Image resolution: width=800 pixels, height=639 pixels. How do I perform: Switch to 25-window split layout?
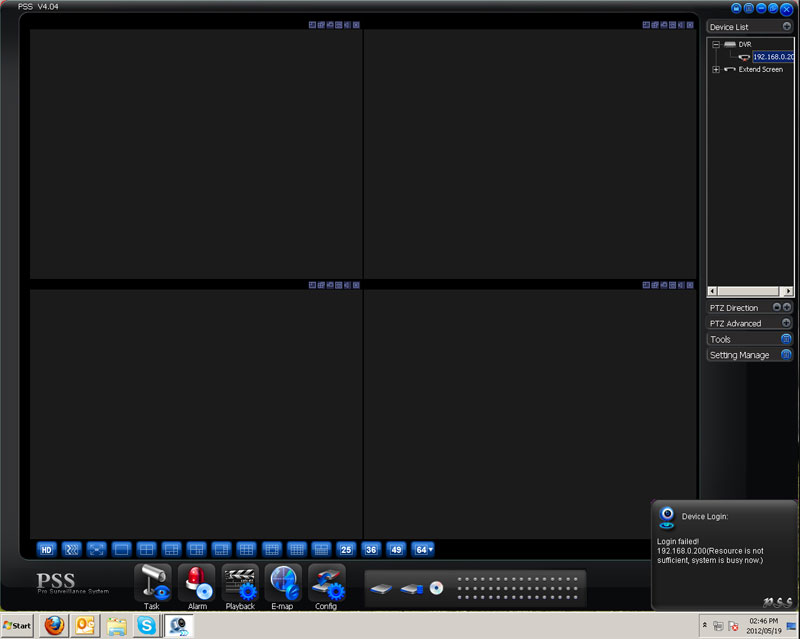coord(346,549)
